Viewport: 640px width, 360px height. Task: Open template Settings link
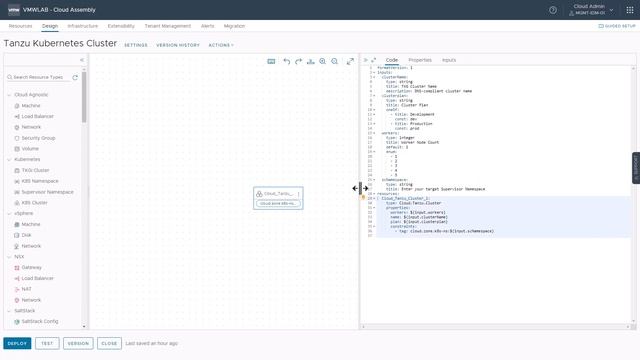pos(136,45)
